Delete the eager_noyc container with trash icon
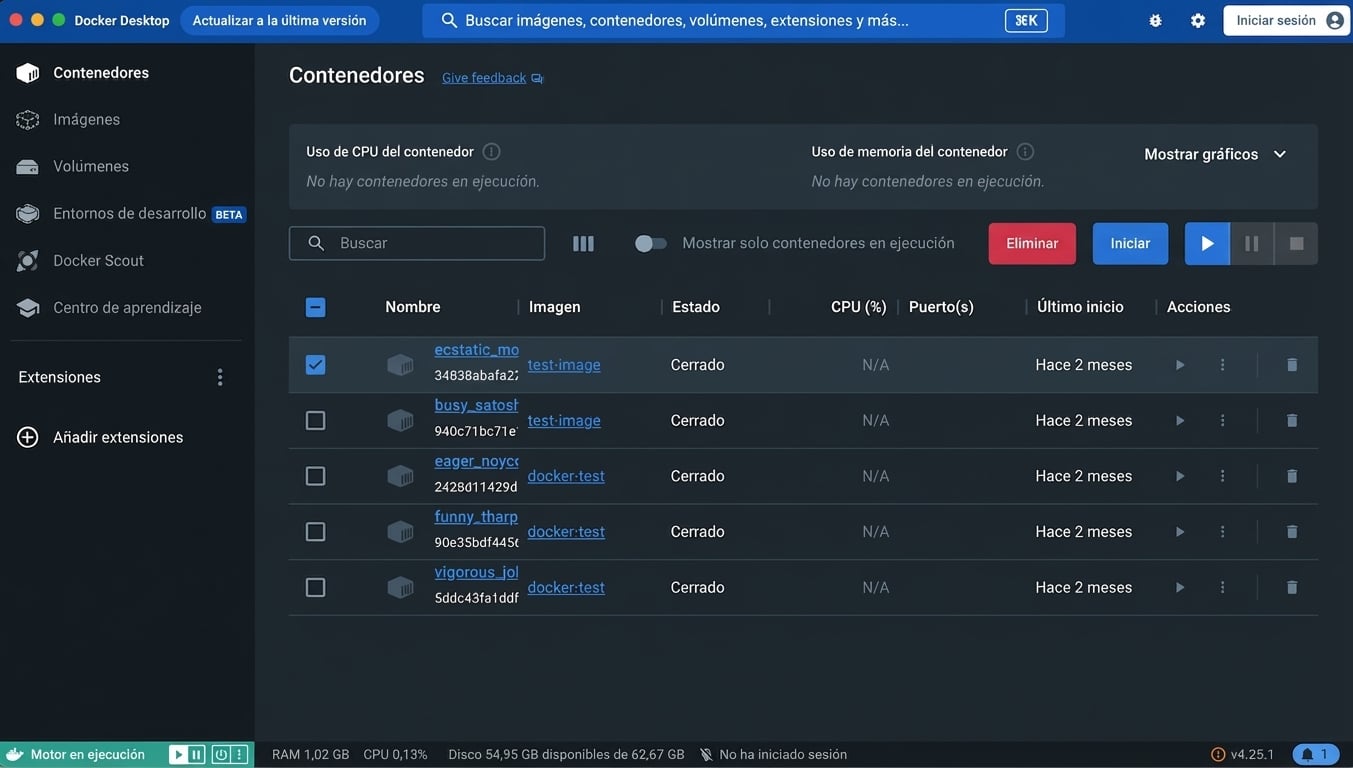This screenshot has height=768, width=1353. (x=1292, y=476)
